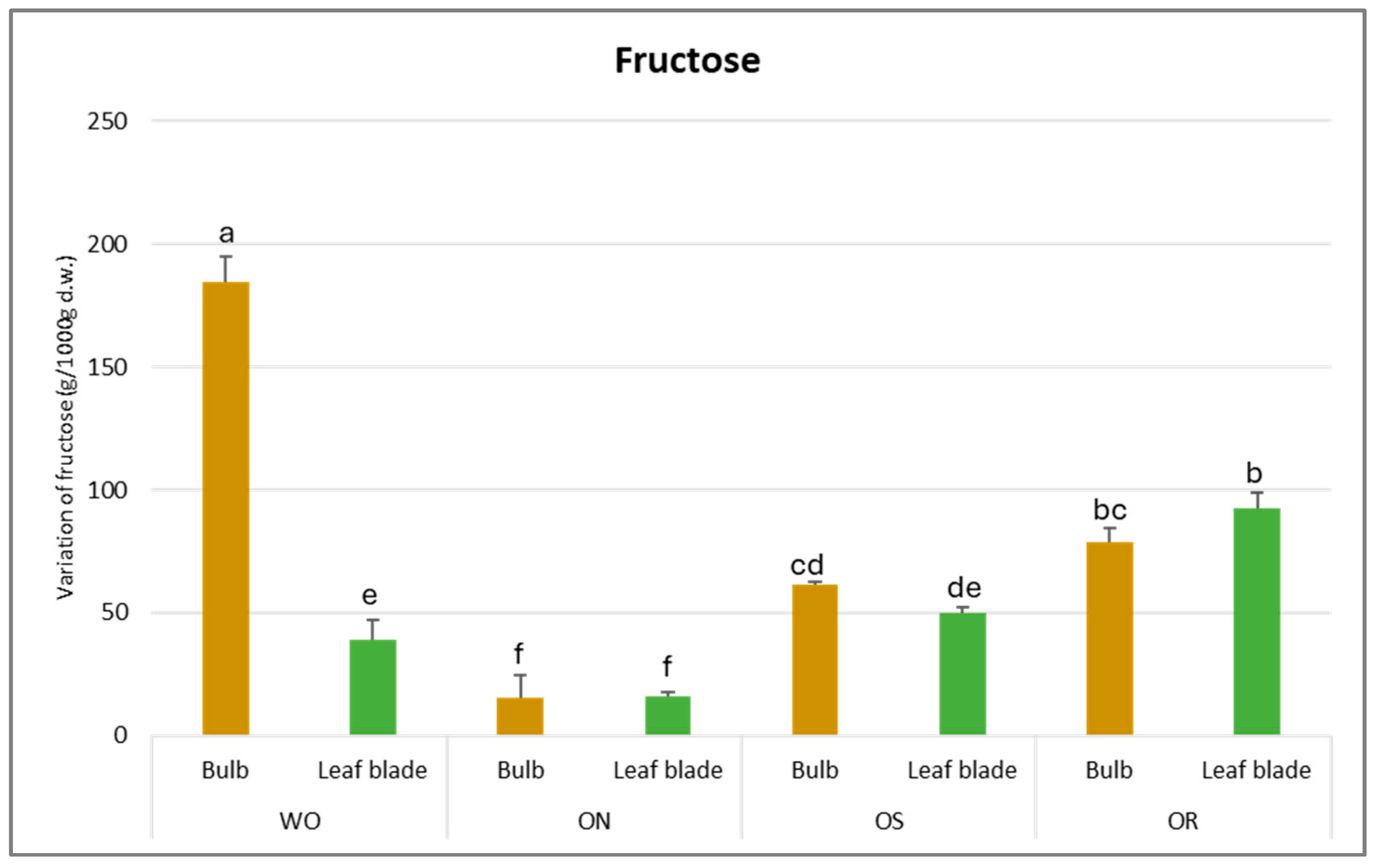Select the OR group label
The height and width of the screenshot is (868, 1378).
click(1182, 821)
